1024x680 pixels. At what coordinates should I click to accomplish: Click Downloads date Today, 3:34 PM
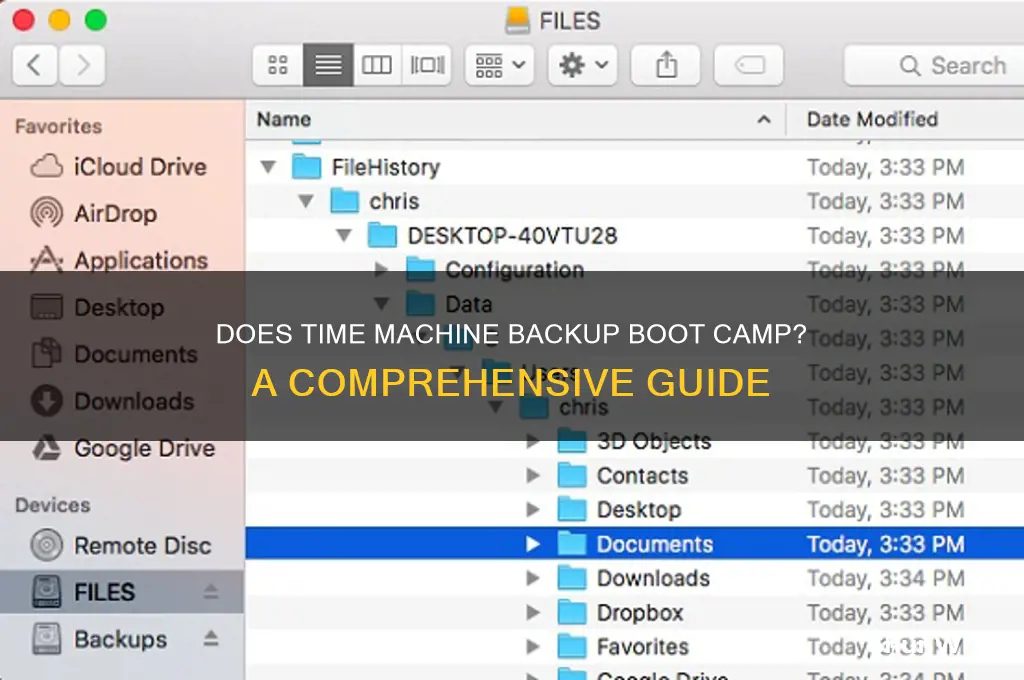click(886, 578)
